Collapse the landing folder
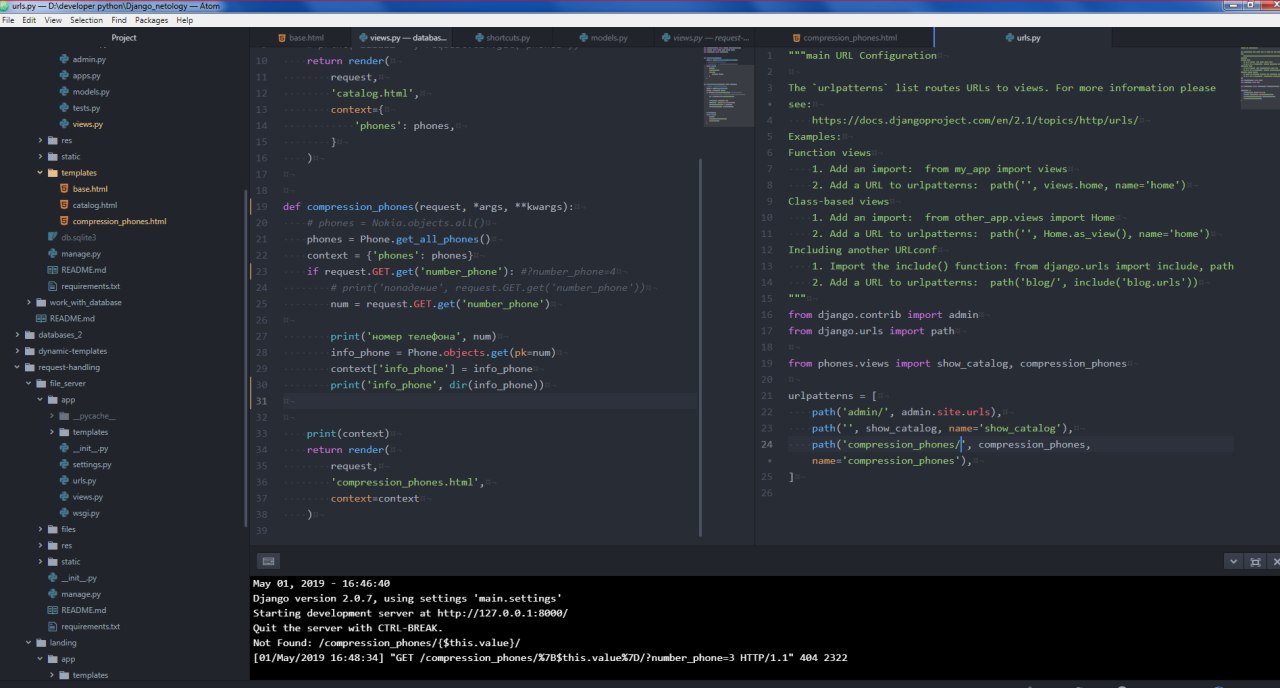The image size is (1280, 688). point(28,642)
